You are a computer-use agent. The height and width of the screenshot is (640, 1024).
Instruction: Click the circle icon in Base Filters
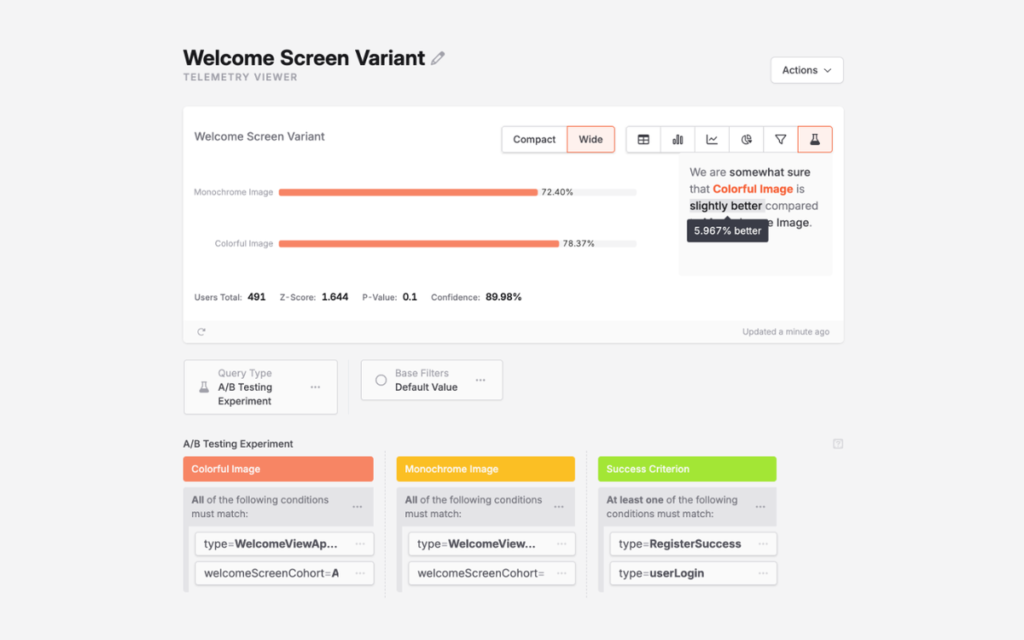click(381, 380)
